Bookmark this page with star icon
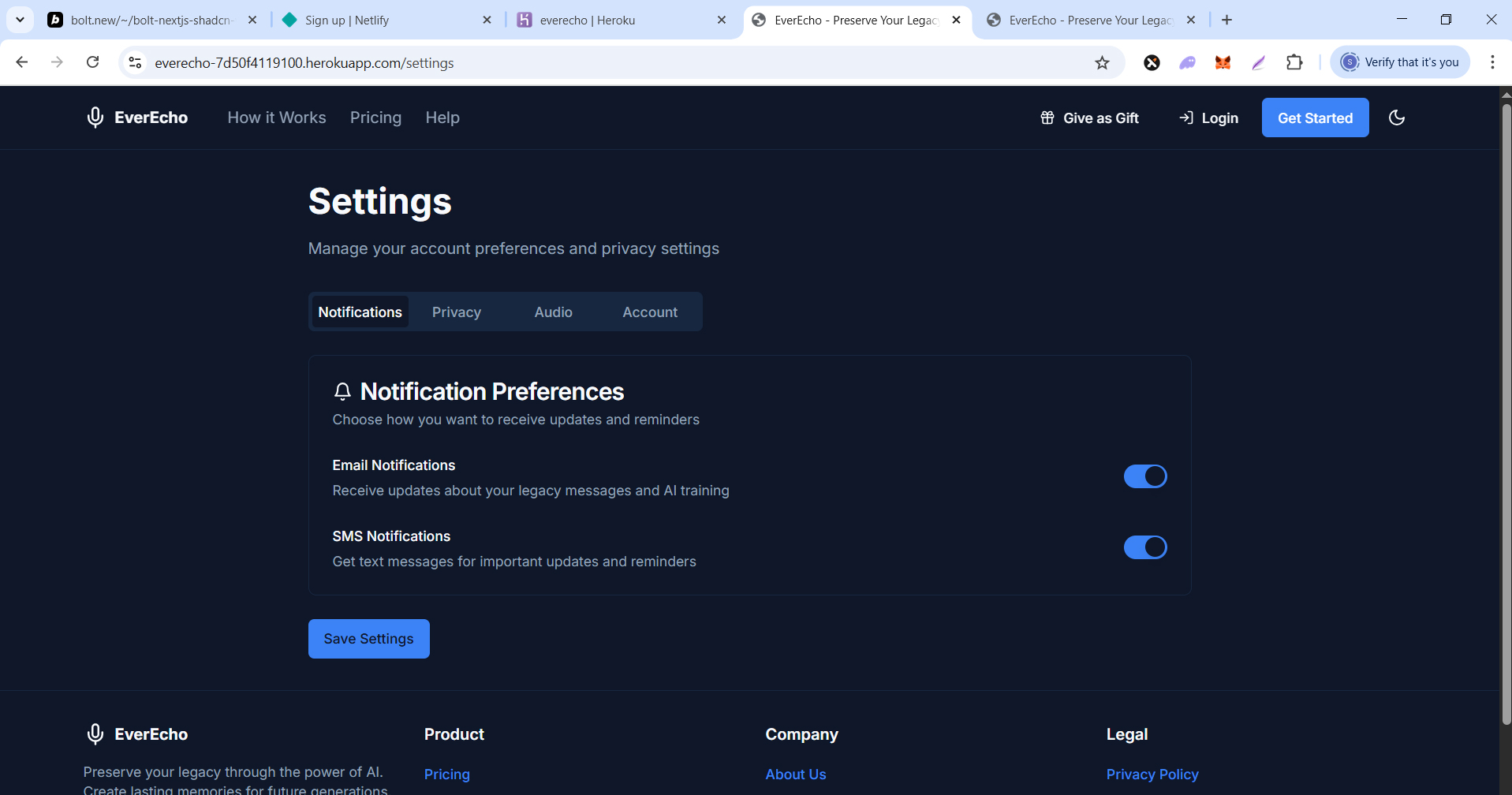This screenshot has height=795, width=1512. [x=1102, y=62]
